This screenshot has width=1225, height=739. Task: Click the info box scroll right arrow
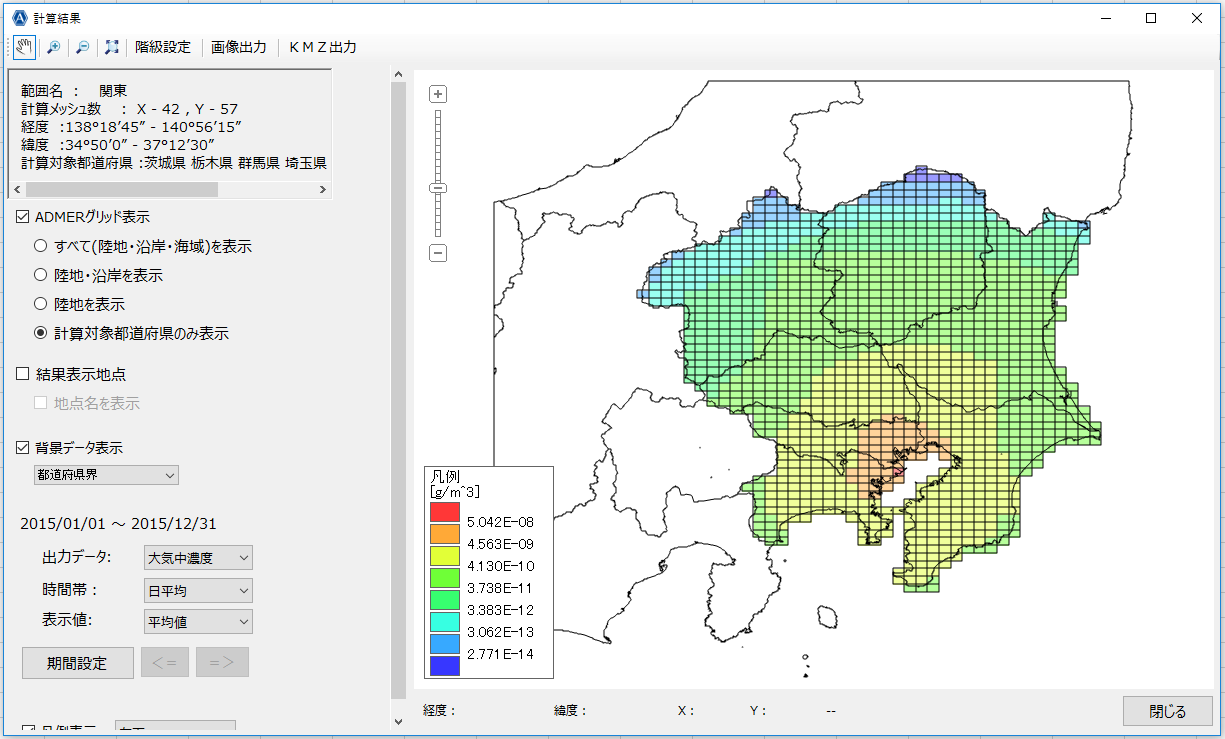[322, 189]
